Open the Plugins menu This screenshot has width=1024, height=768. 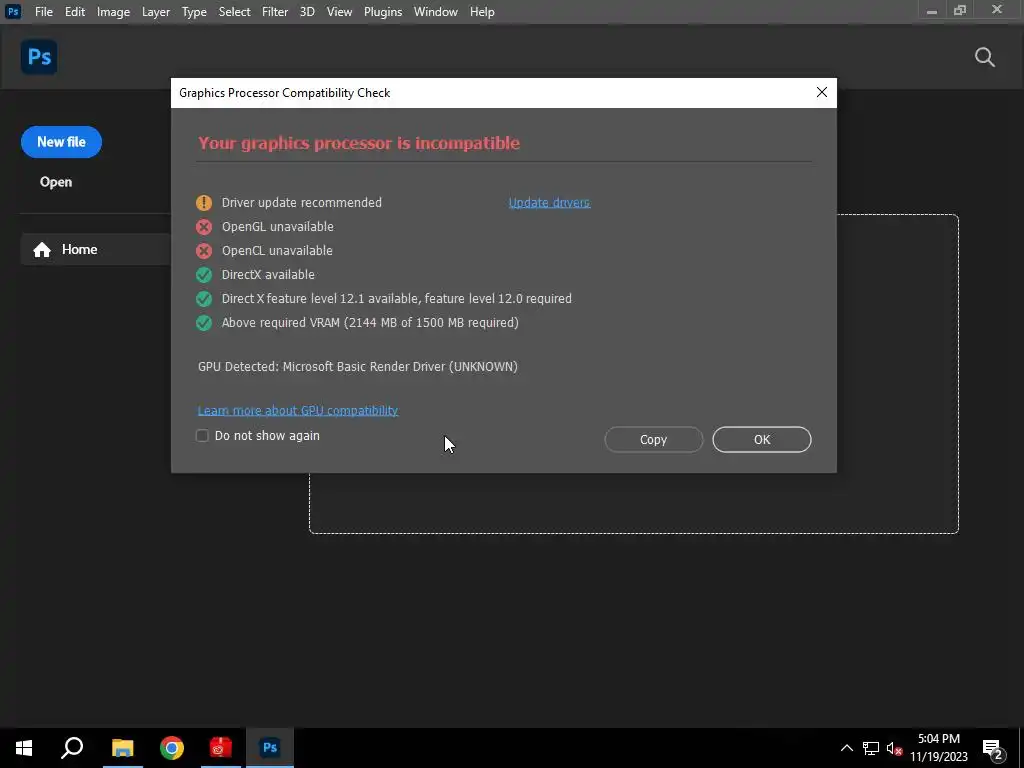tap(383, 12)
